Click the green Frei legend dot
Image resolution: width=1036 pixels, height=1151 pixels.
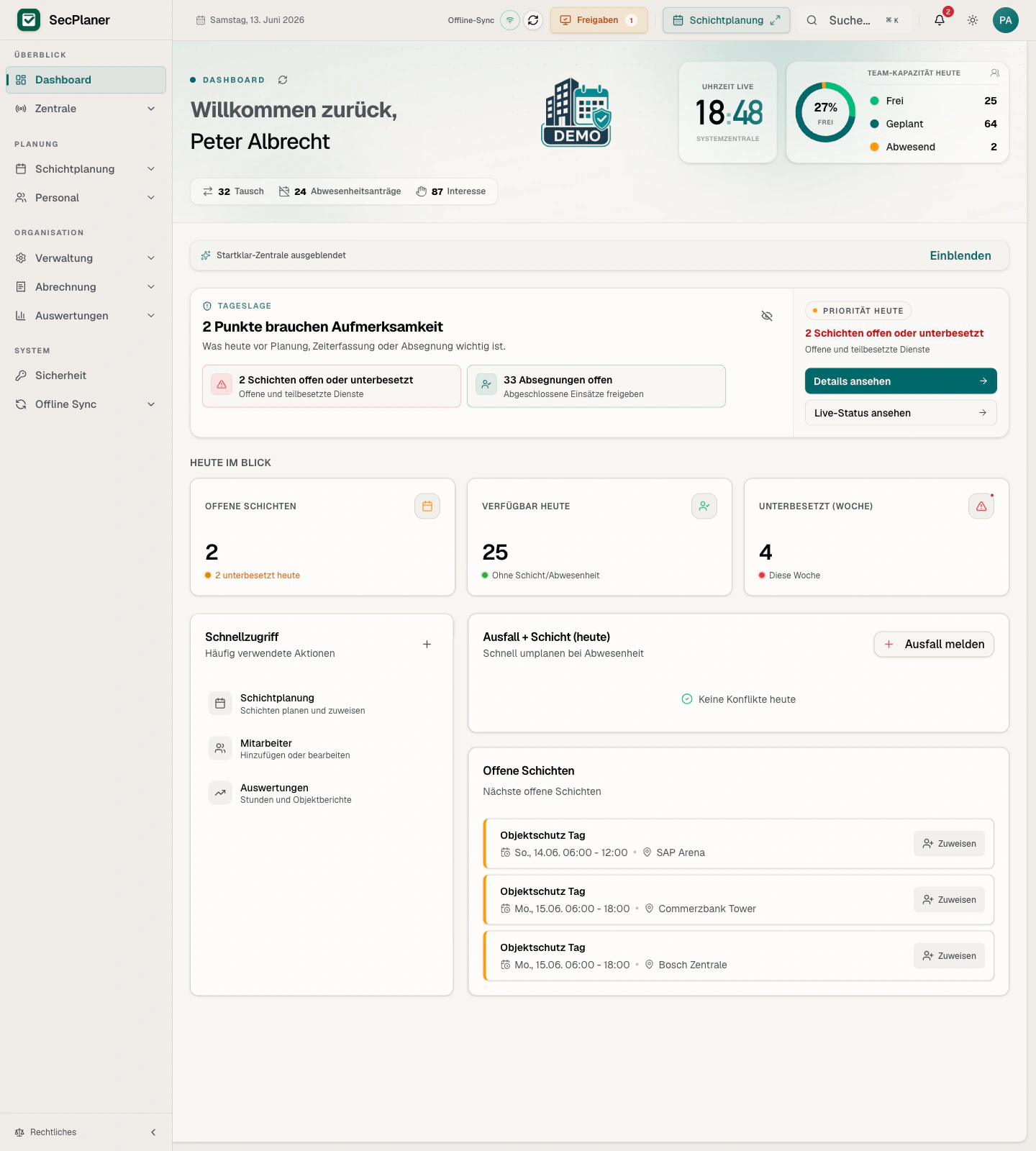tap(874, 101)
